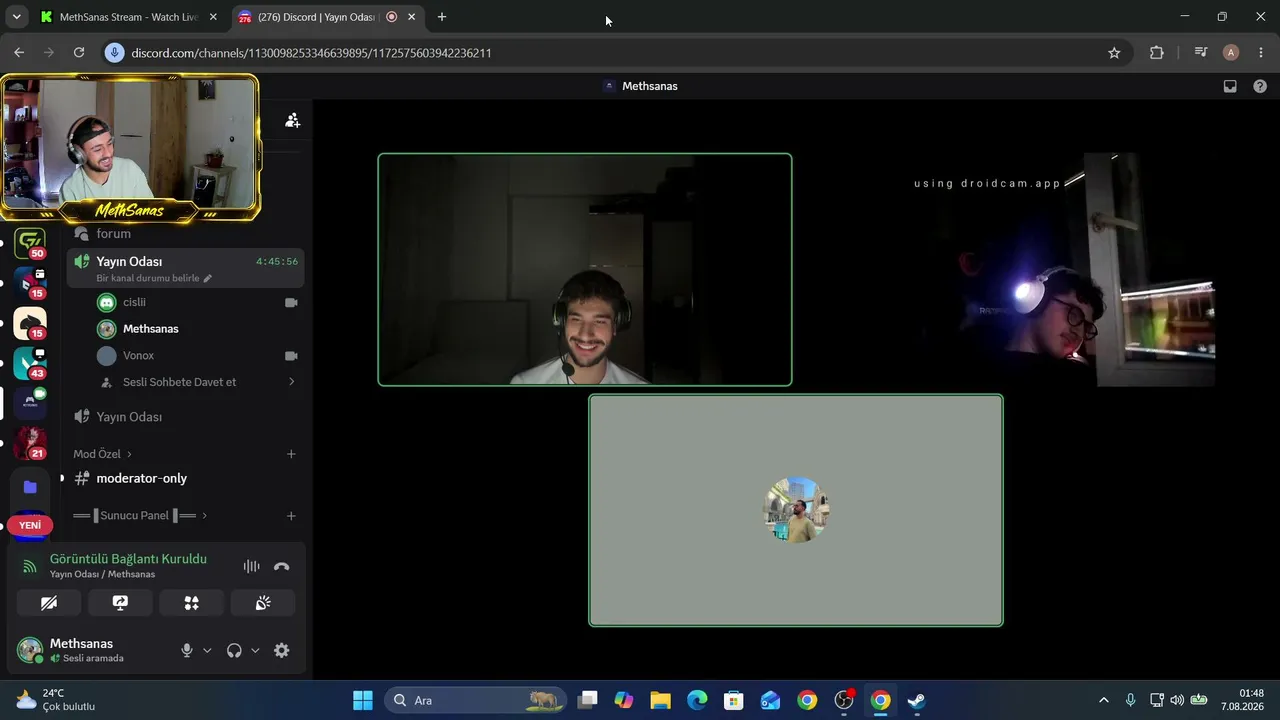Add a channel to Sunucu Panel
Viewport: 1280px width, 720px height.
tap(291, 516)
